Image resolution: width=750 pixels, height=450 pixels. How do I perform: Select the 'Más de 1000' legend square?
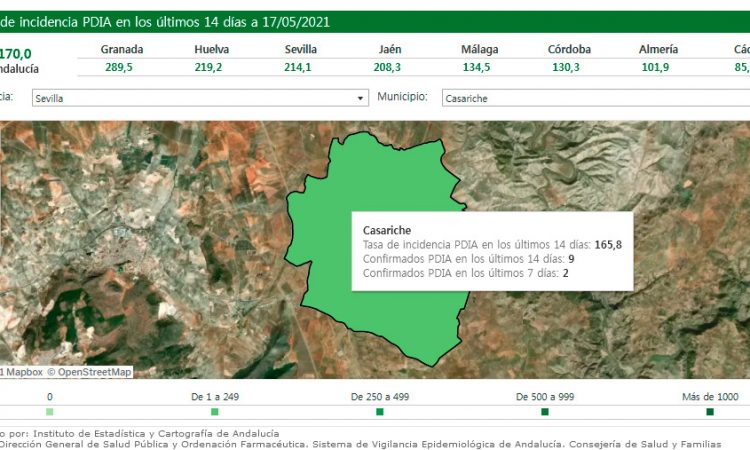709,411
